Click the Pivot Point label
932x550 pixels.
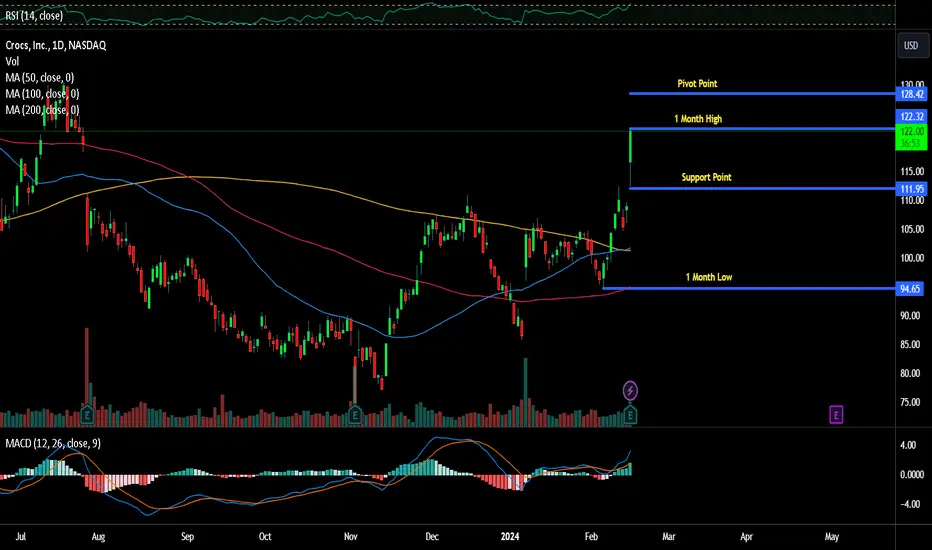pyautogui.click(x=697, y=84)
